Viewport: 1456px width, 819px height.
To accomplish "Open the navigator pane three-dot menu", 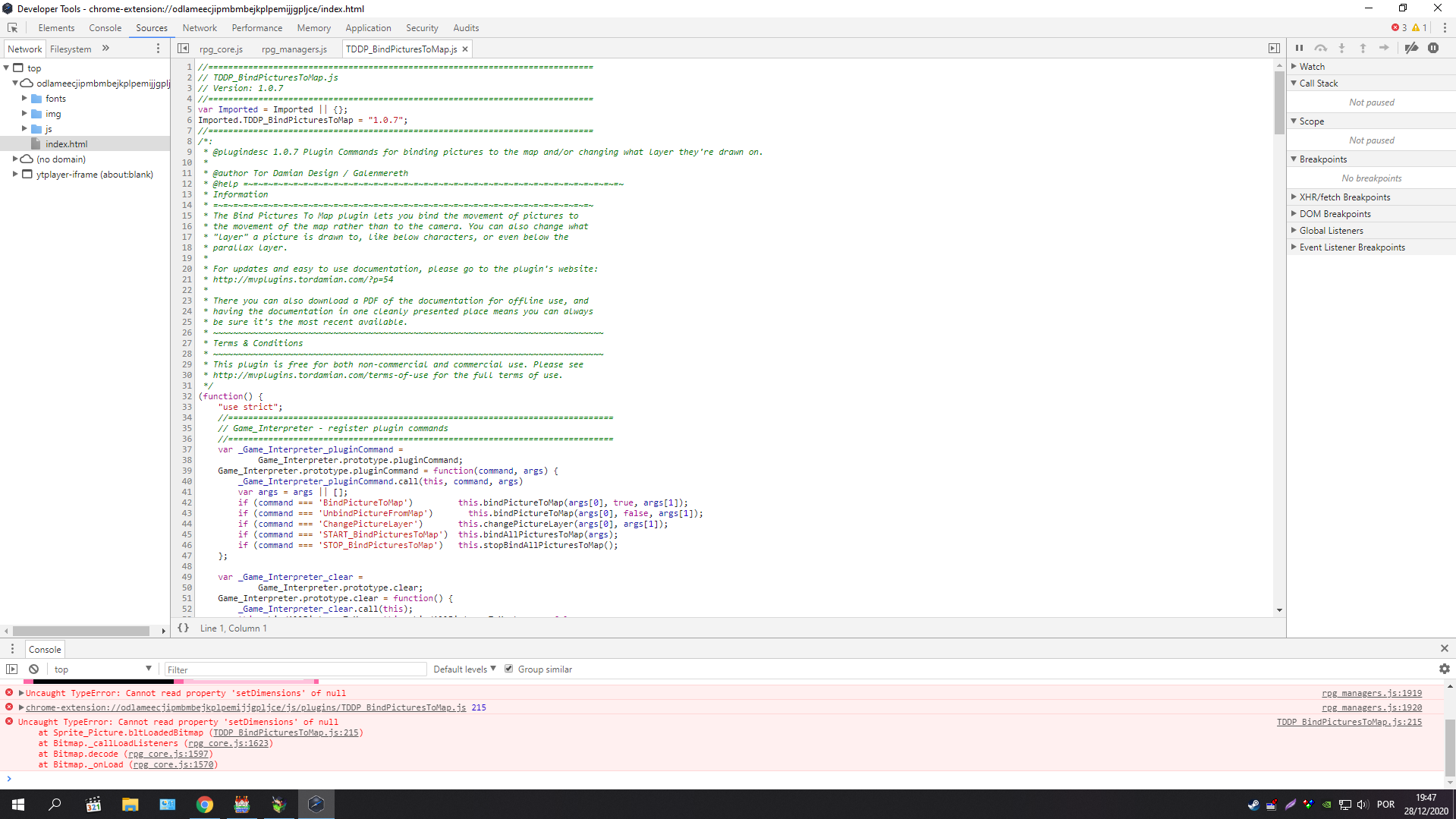I will [158, 49].
